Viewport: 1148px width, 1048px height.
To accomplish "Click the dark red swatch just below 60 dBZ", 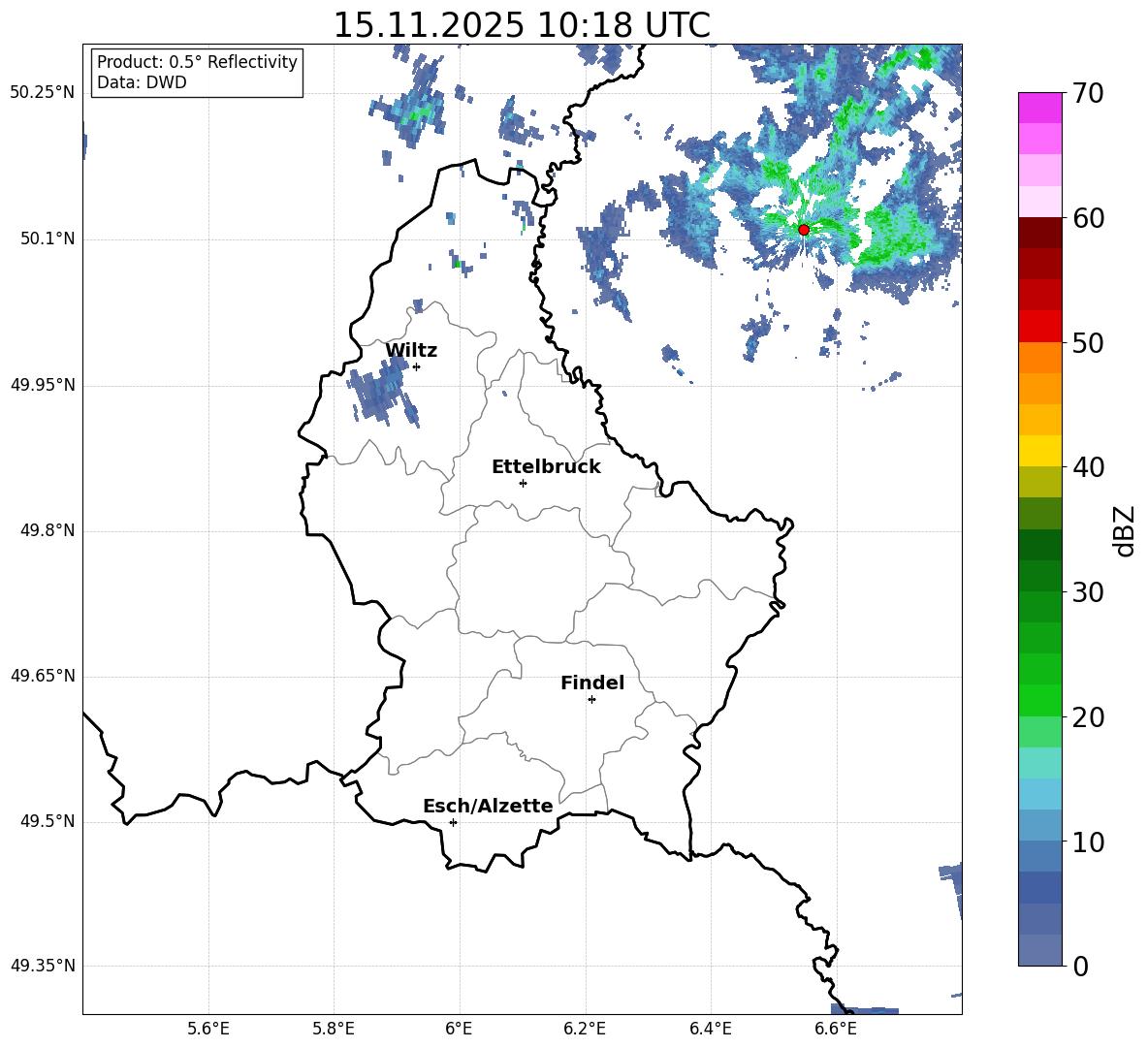I will 1039,233.
